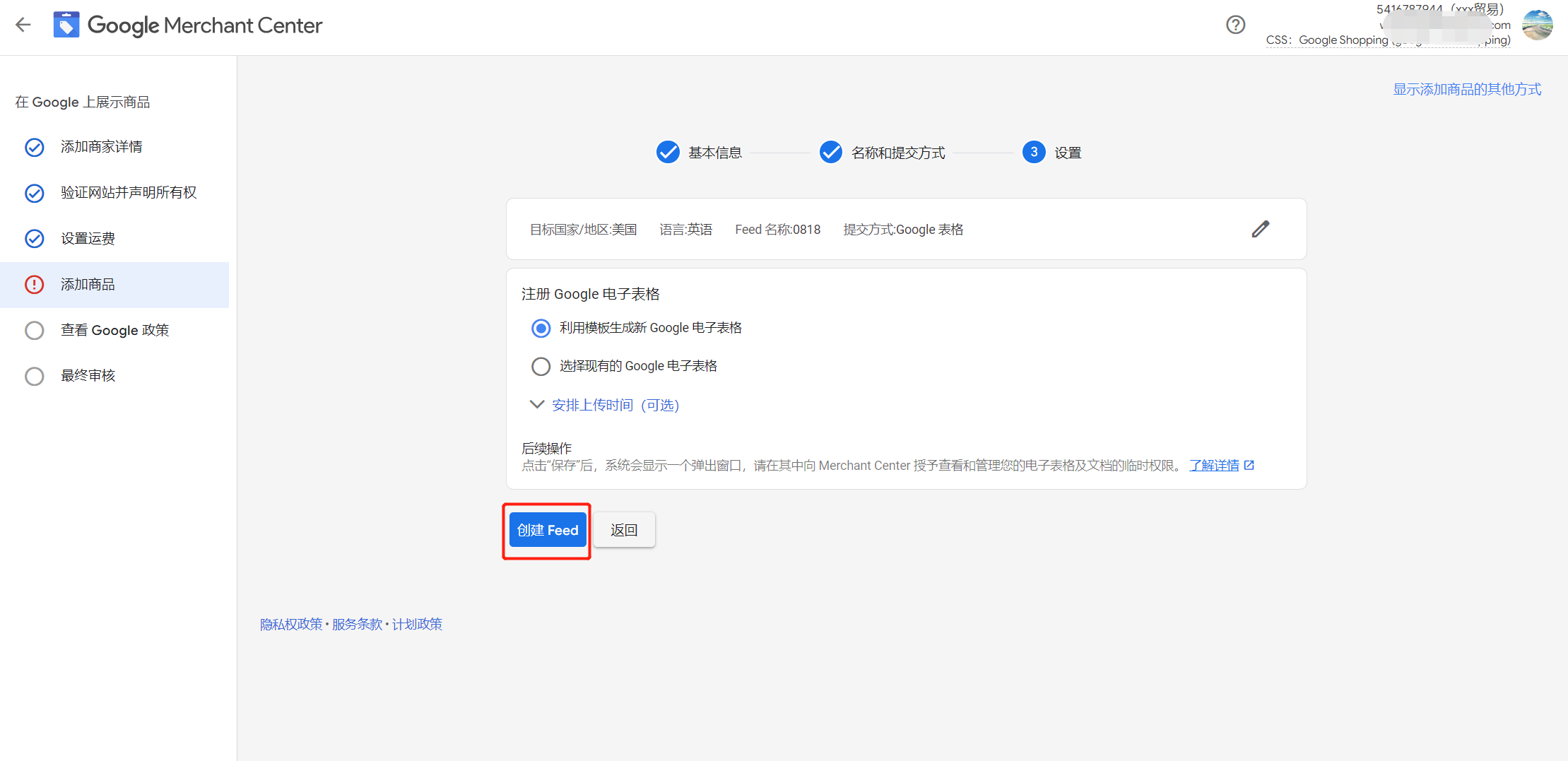
Task: Select 添加商品 in the sidebar
Action: coord(114,285)
